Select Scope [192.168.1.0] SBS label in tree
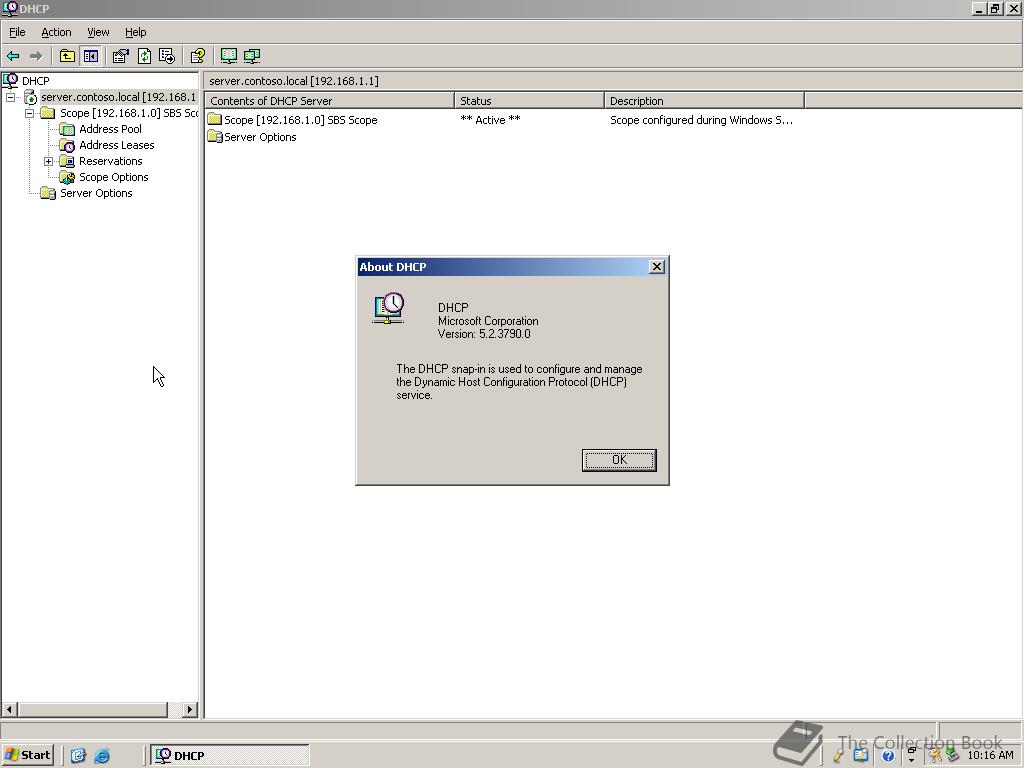The image size is (1024, 768). [129, 113]
